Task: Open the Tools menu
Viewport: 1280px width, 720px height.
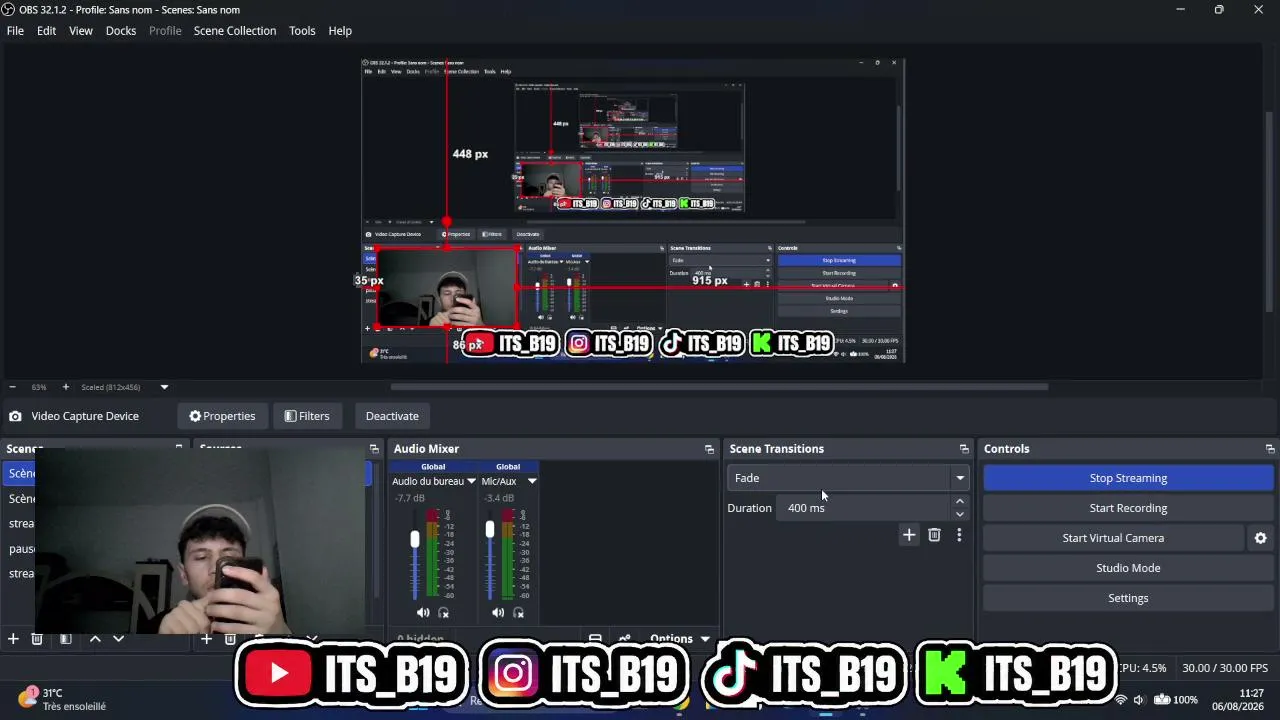Action: point(302,31)
